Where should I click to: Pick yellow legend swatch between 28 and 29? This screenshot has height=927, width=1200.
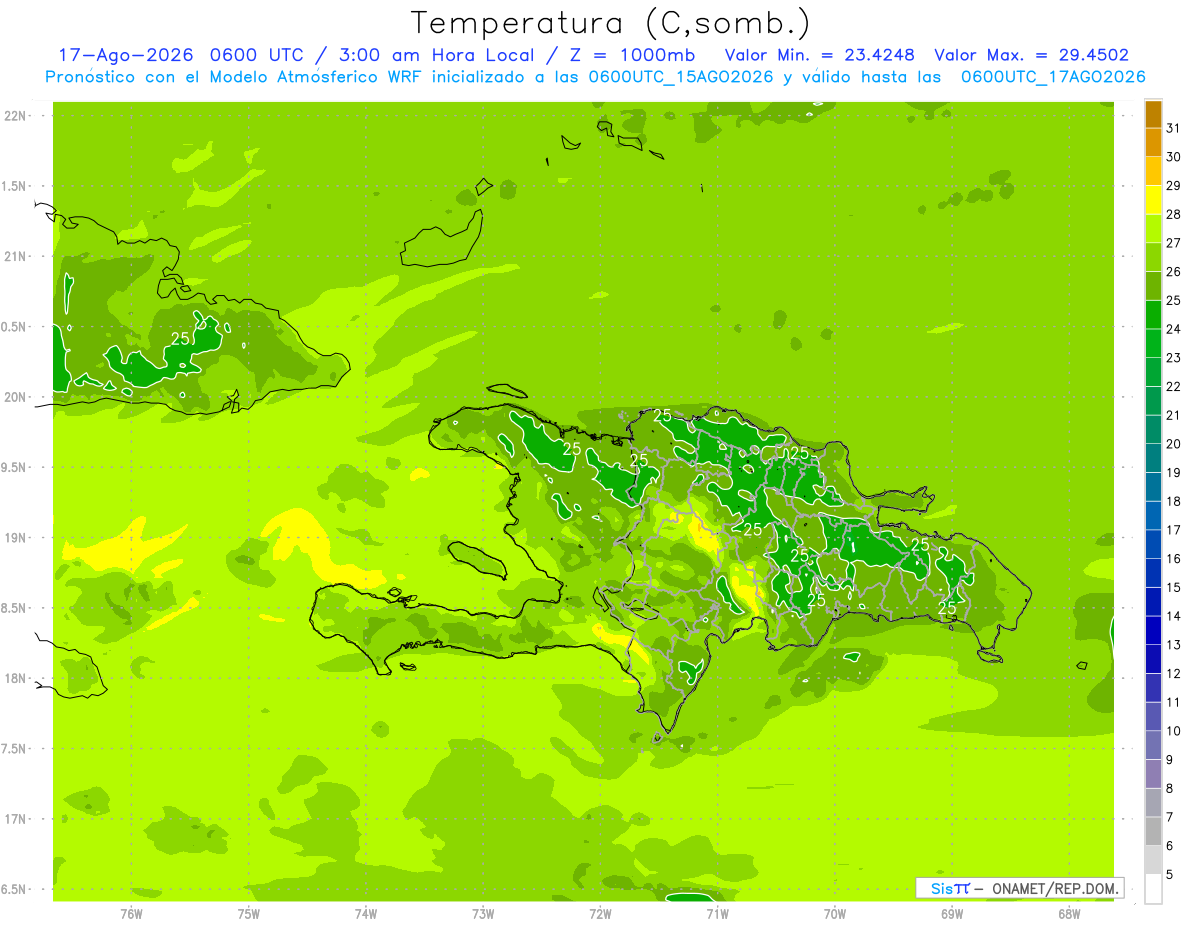pos(1153,200)
